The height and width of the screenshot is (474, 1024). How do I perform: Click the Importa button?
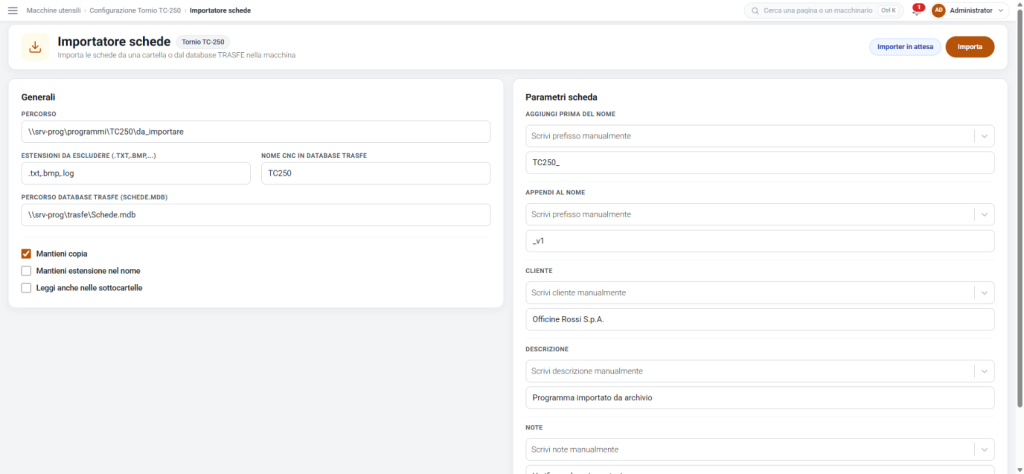click(970, 47)
